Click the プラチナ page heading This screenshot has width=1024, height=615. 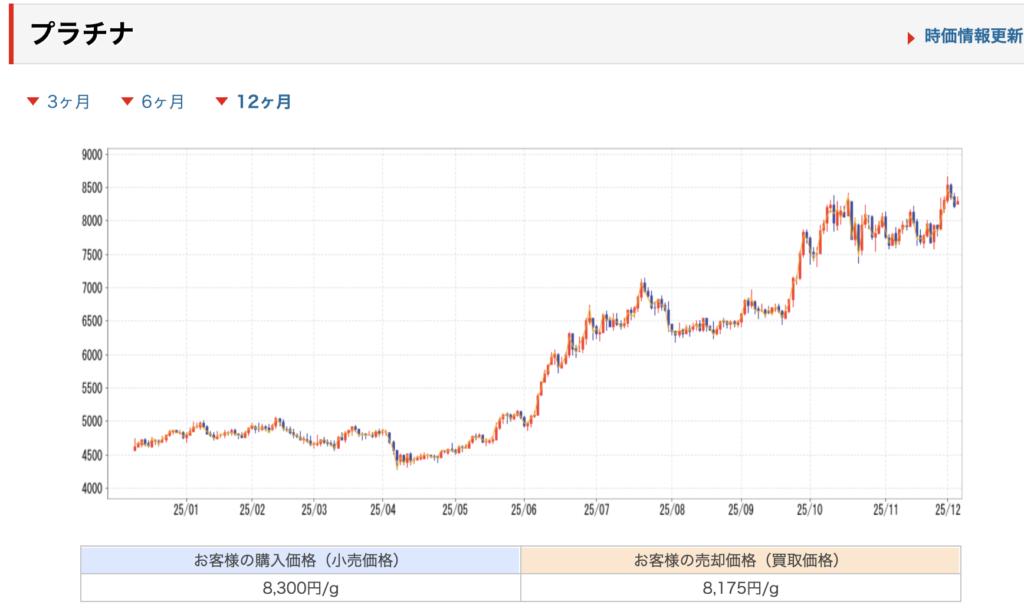tap(82, 34)
